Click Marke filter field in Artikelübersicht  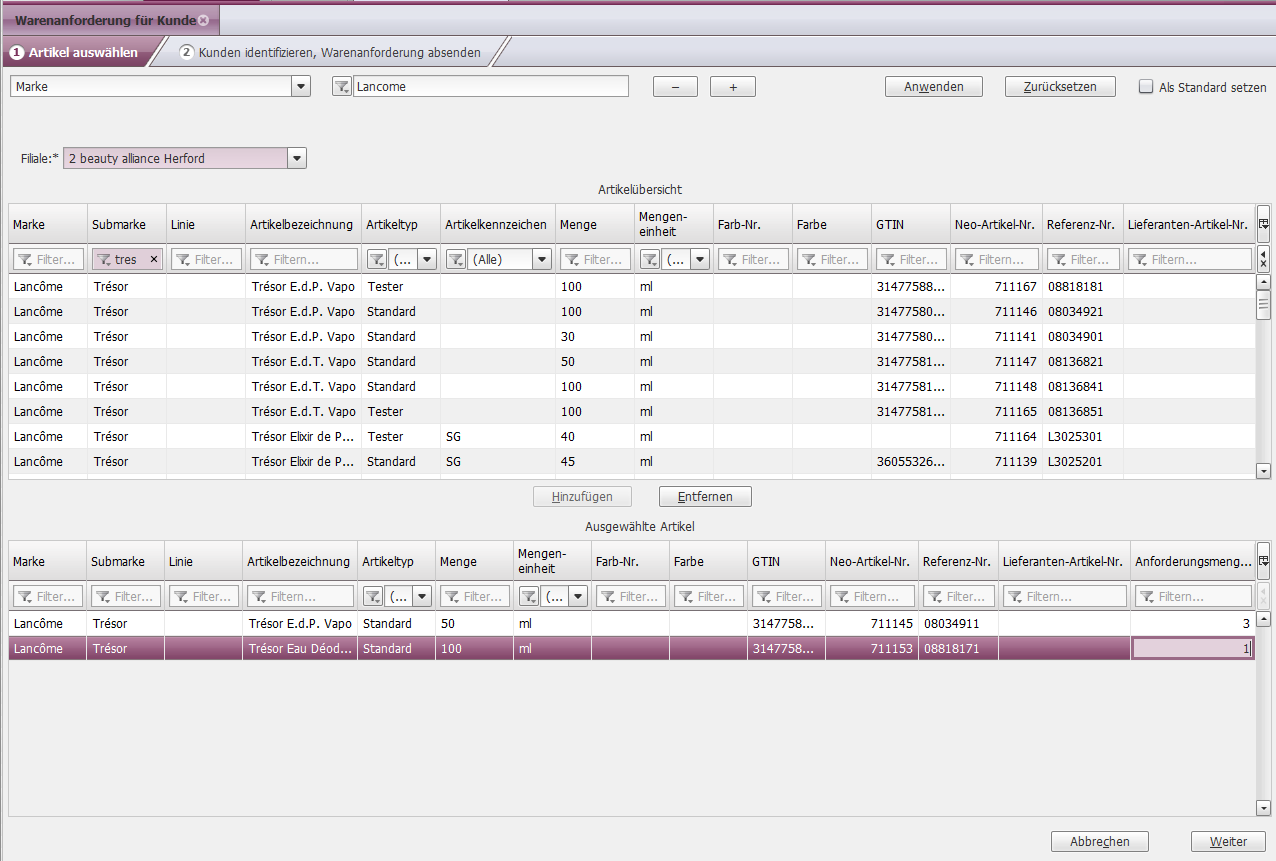[x=48, y=260]
